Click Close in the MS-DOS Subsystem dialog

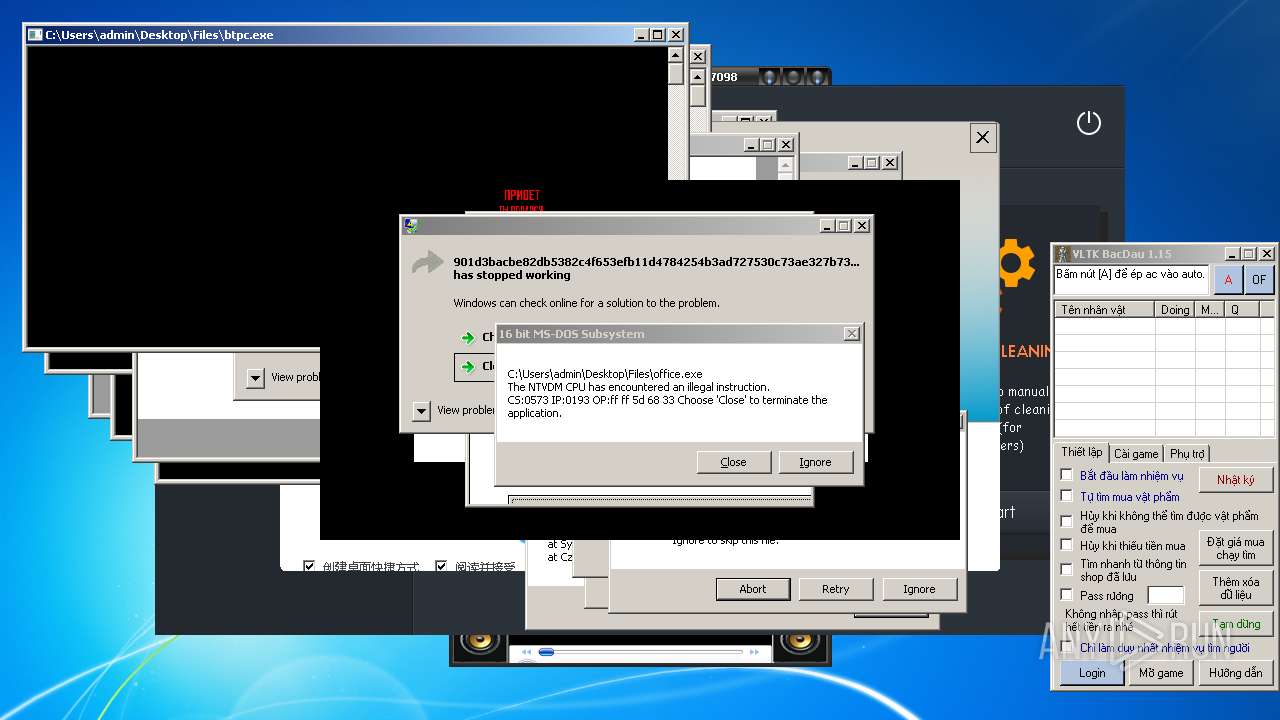(733, 462)
